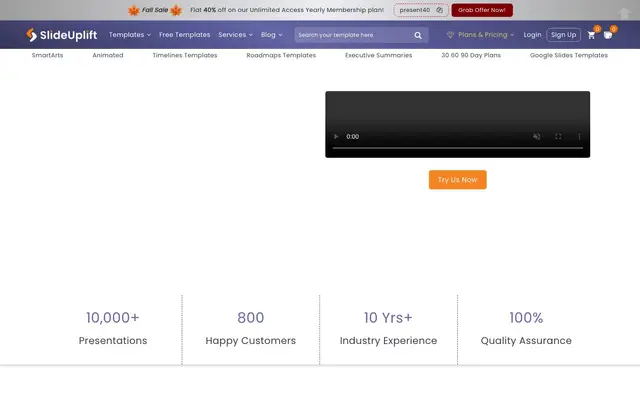Expand the Templates dropdown
The width and height of the screenshot is (640, 400).
130,35
